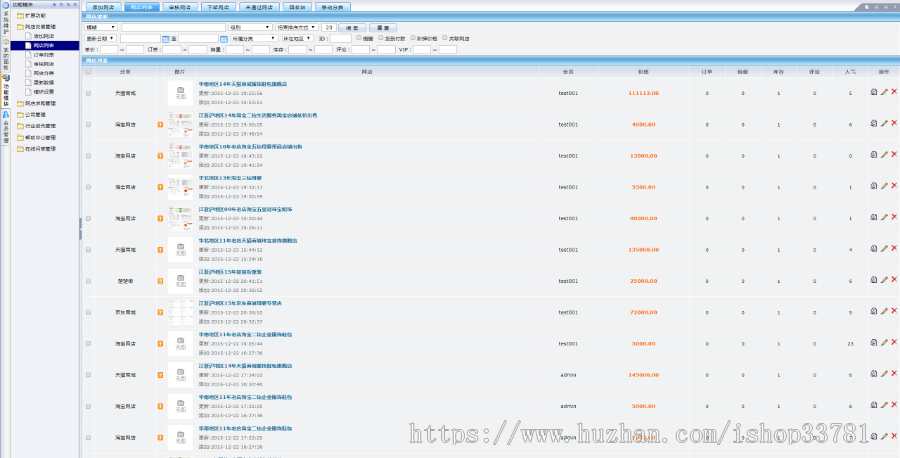Open the 结果排序方式 sort-order dropdown
The width and height of the screenshot is (900, 458).
pos(297,27)
